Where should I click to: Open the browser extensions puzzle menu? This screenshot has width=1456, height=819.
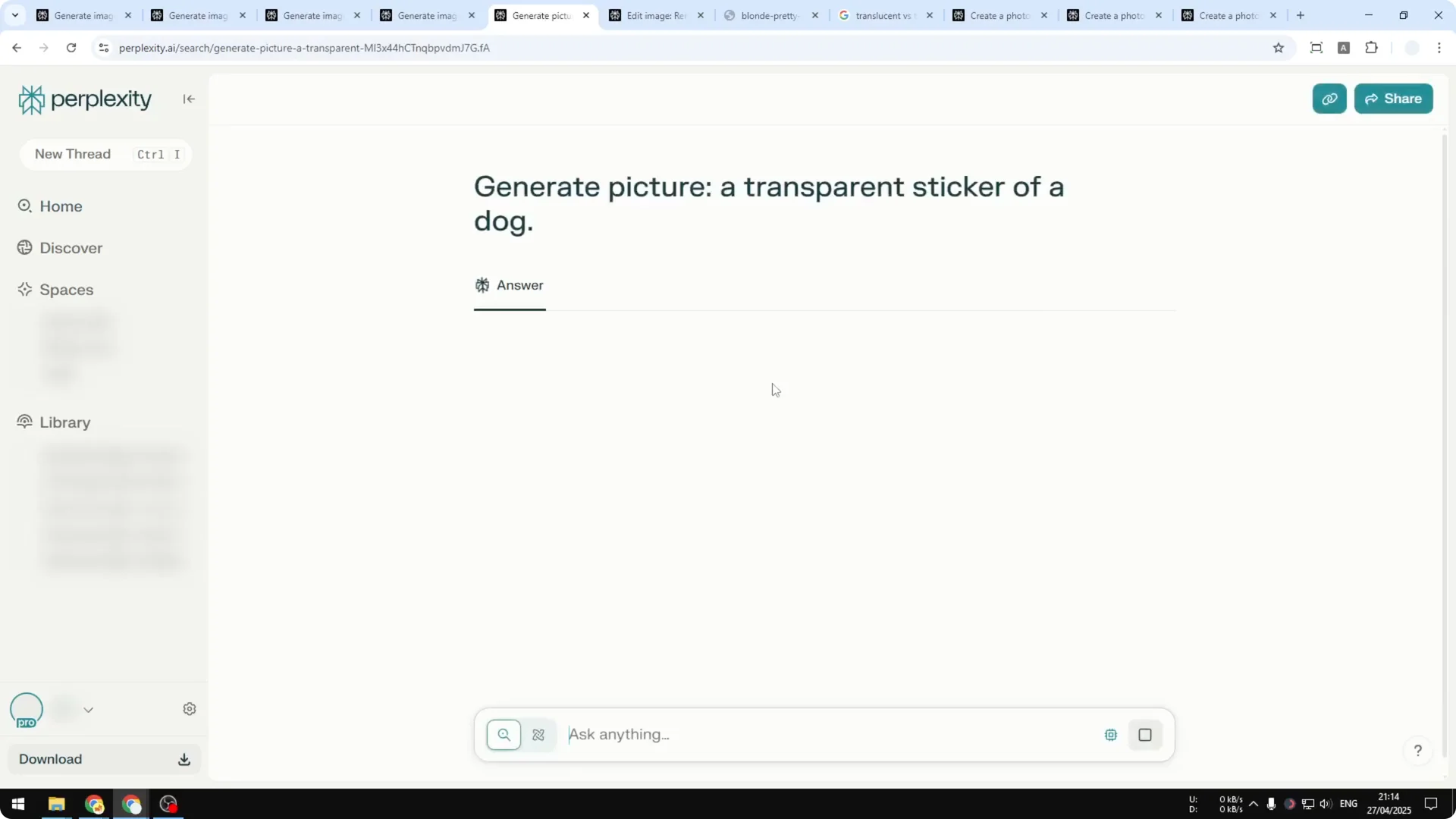pos(1372,47)
